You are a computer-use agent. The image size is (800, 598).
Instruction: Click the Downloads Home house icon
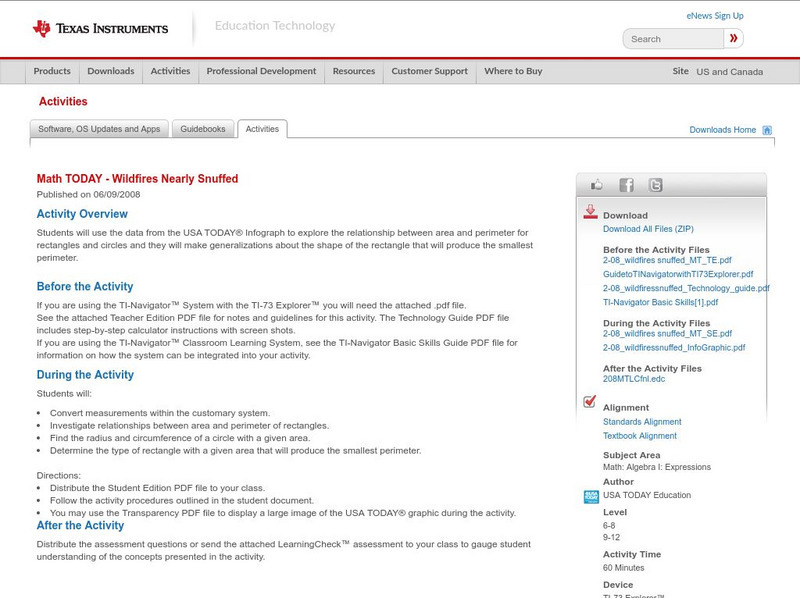(x=767, y=130)
